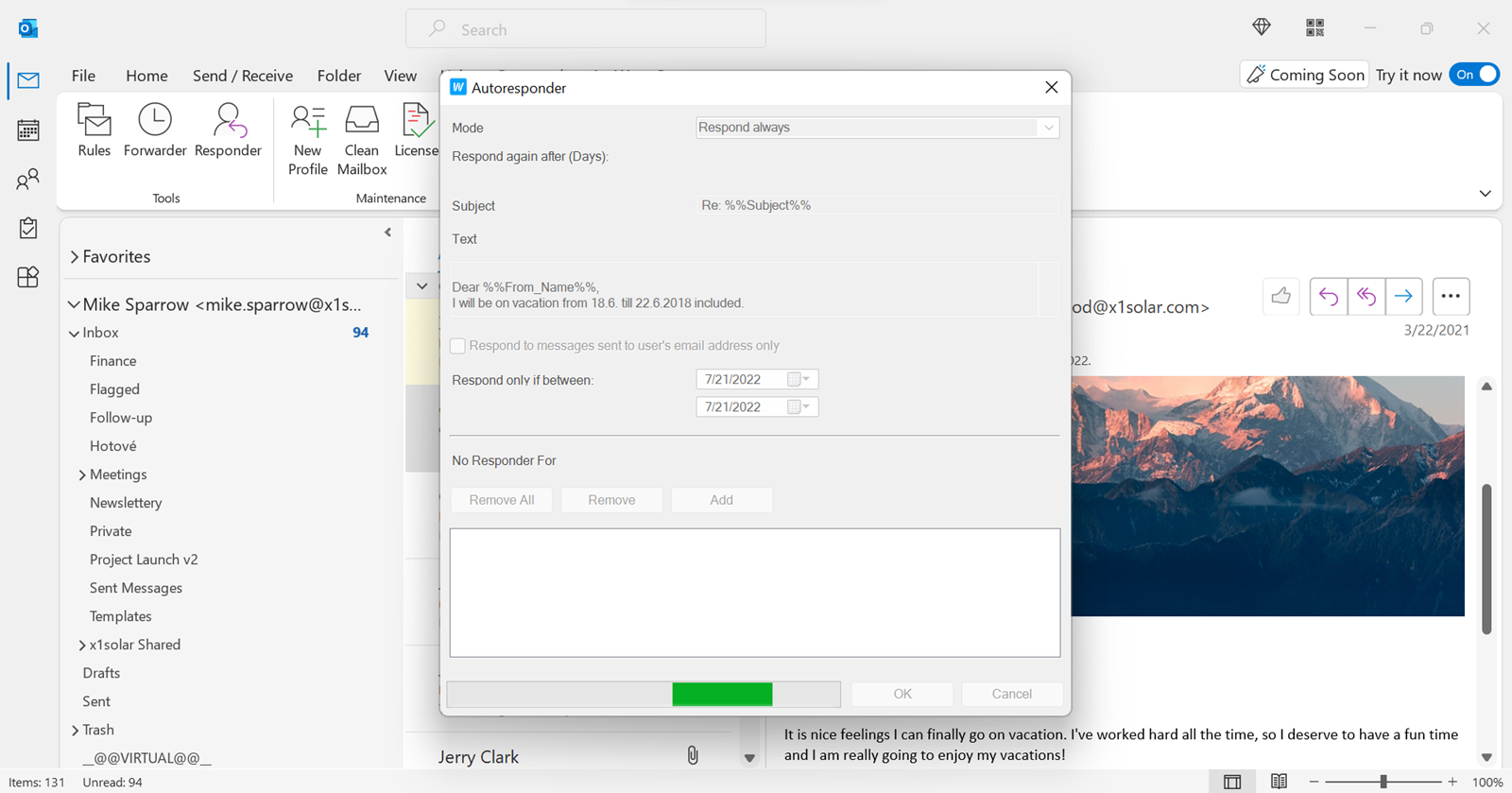Click the Add button
Viewport: 1512px width, 793px height.
pos(722,500)
